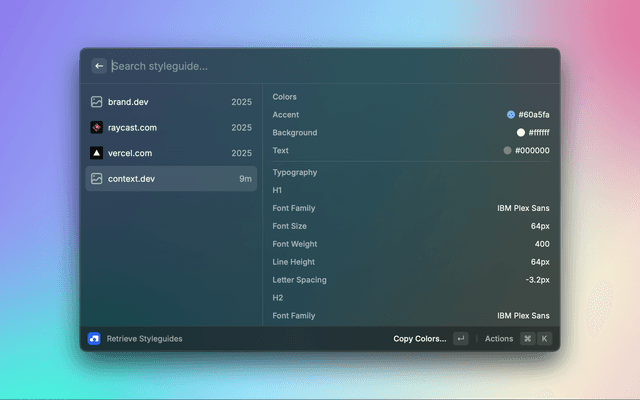This screenshot has width=640, height=400.
Task: Click the blue Accent color swatch
Action: (x=511, y=115)
